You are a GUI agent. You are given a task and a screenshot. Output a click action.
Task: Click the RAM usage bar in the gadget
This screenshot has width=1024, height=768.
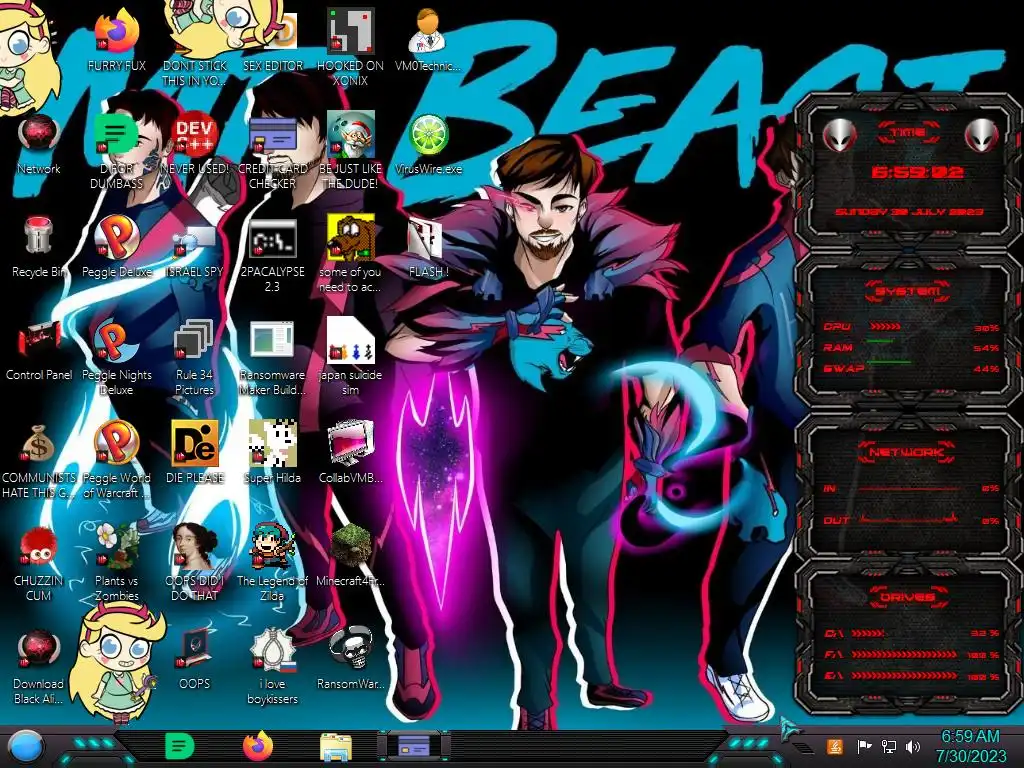(880, 341)
